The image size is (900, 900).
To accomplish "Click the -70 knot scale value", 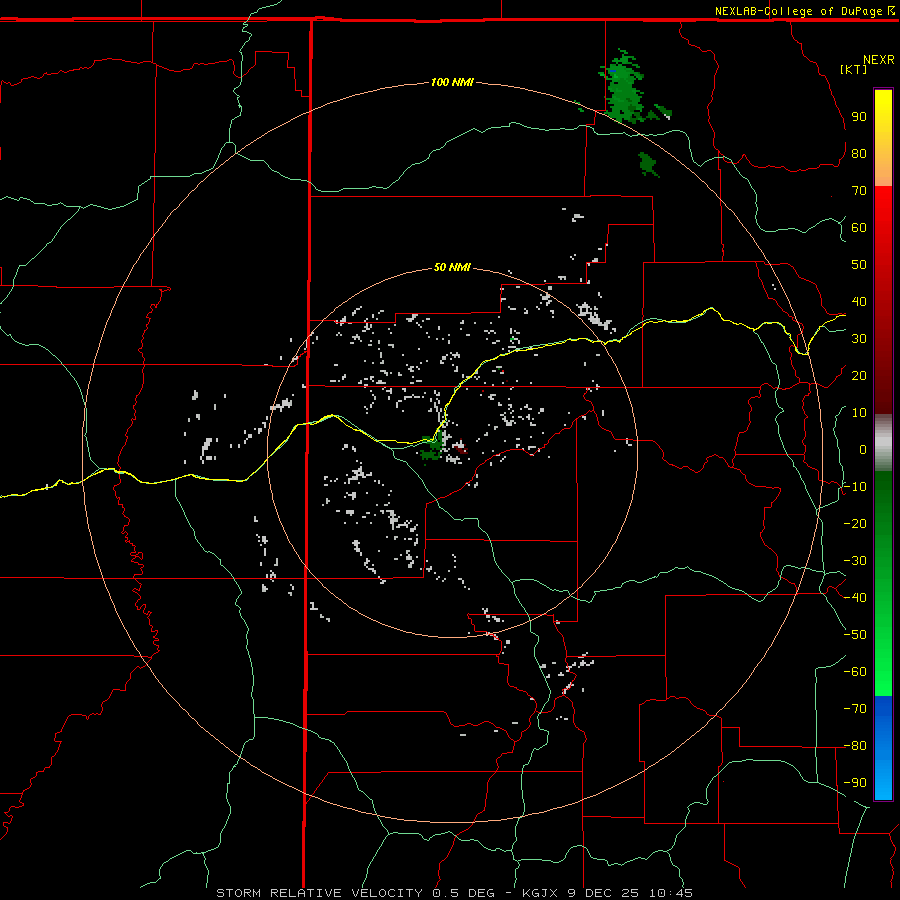I will (x=855, y=708).
